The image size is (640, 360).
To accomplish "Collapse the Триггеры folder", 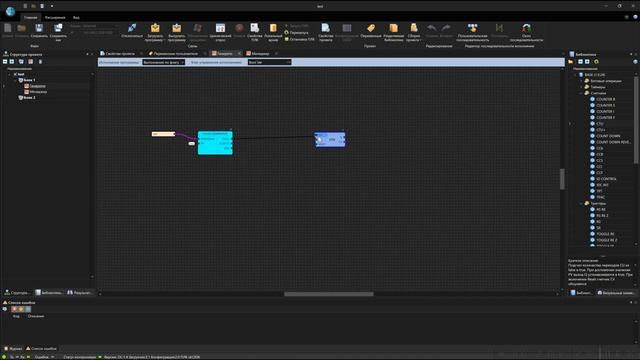I will (x=582, y=203).
